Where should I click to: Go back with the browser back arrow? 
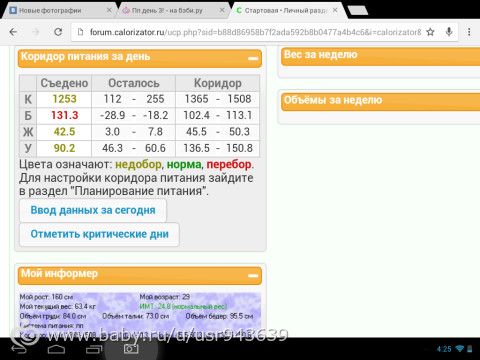point(13,32)
